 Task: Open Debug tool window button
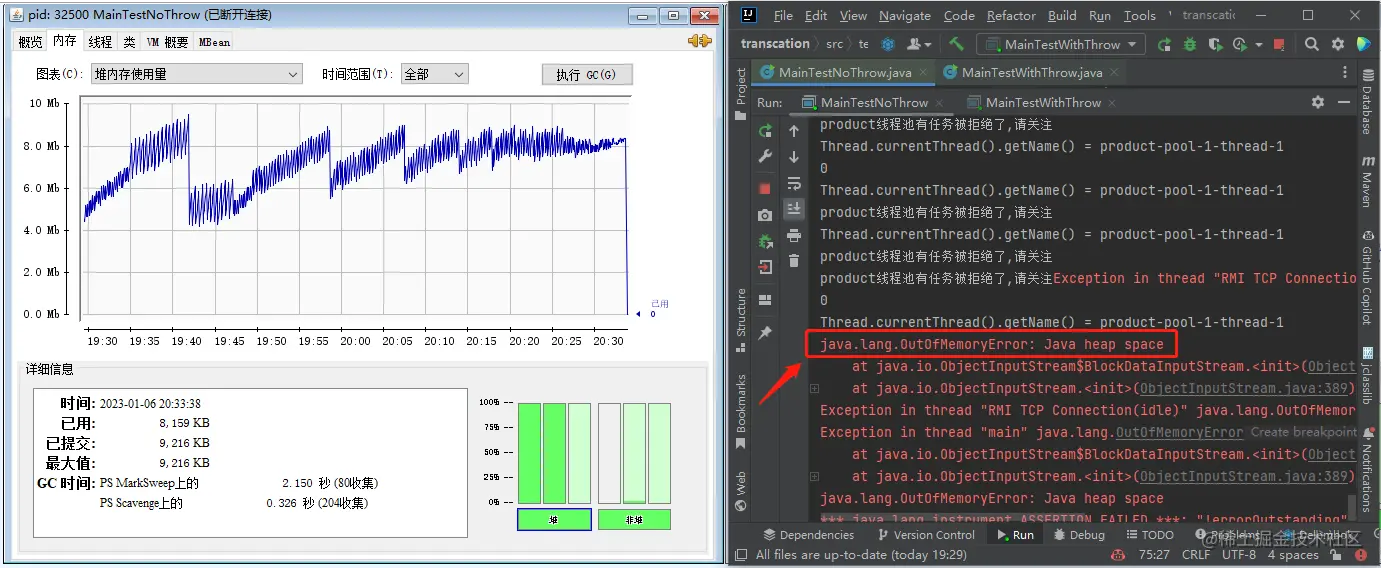1078,535
